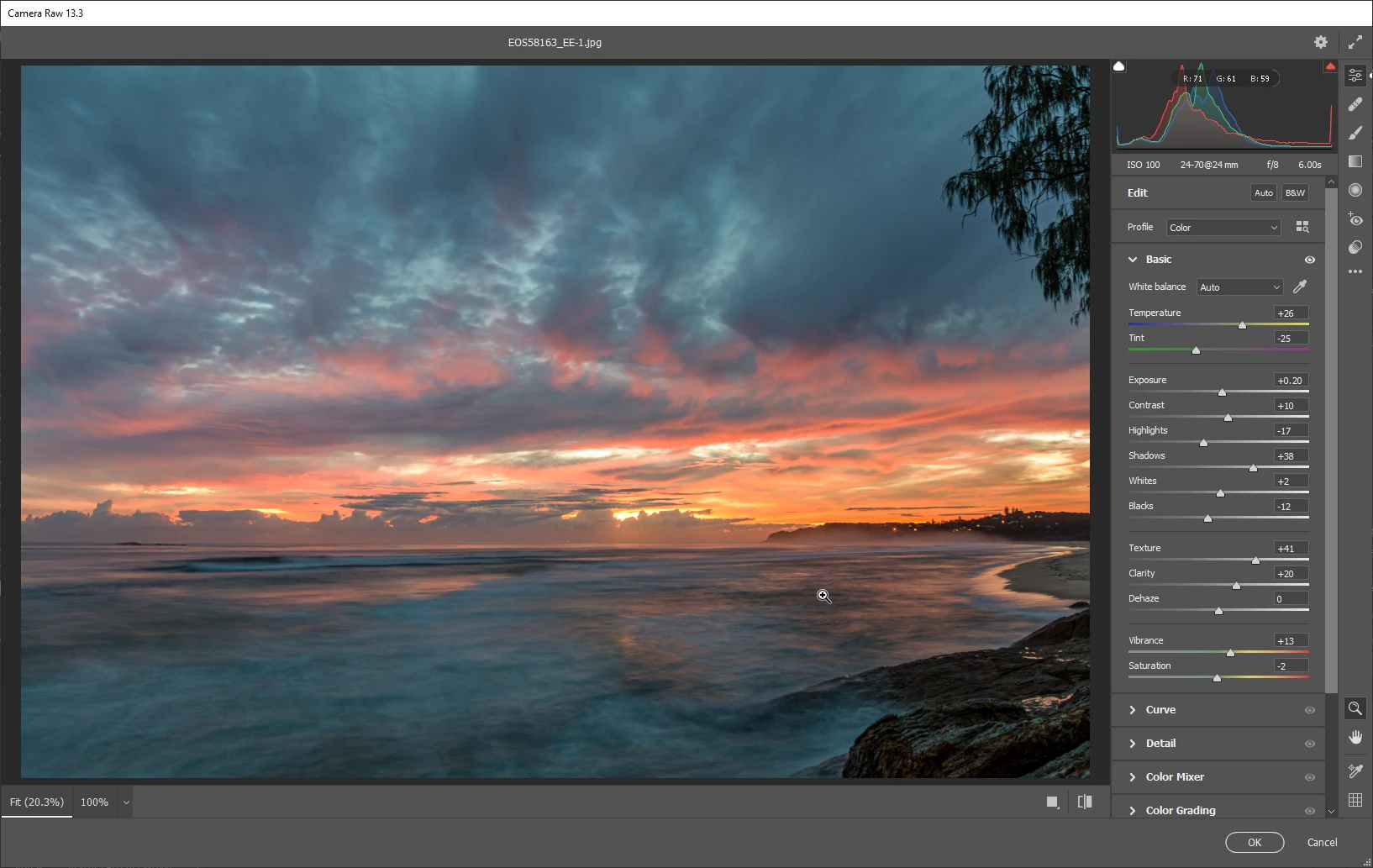Click the edit panel vertical scrollbar

(x=1331, y=440)
